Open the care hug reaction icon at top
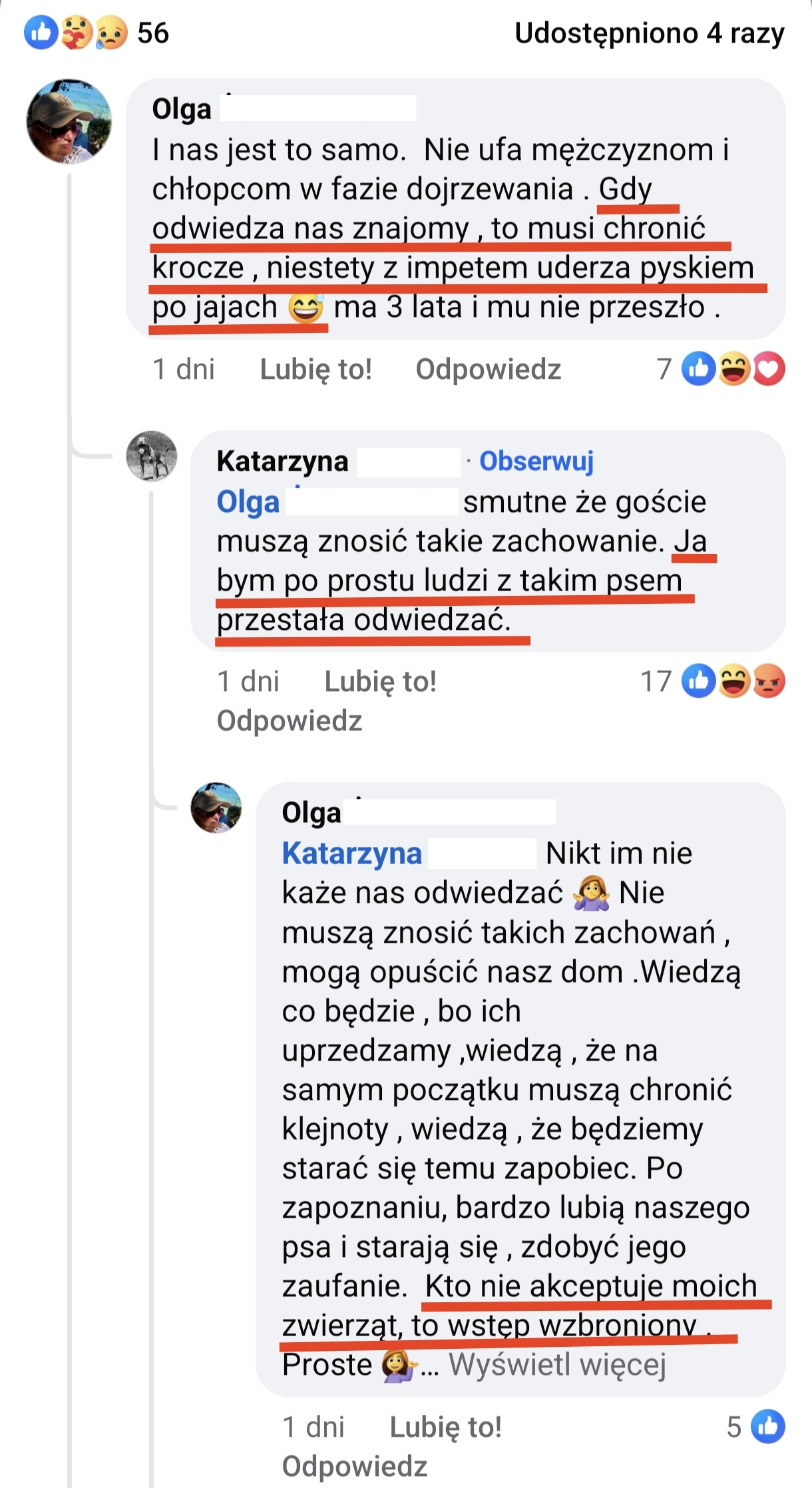812x1488 pixels. pyautogui.click(x=77, y=33)
